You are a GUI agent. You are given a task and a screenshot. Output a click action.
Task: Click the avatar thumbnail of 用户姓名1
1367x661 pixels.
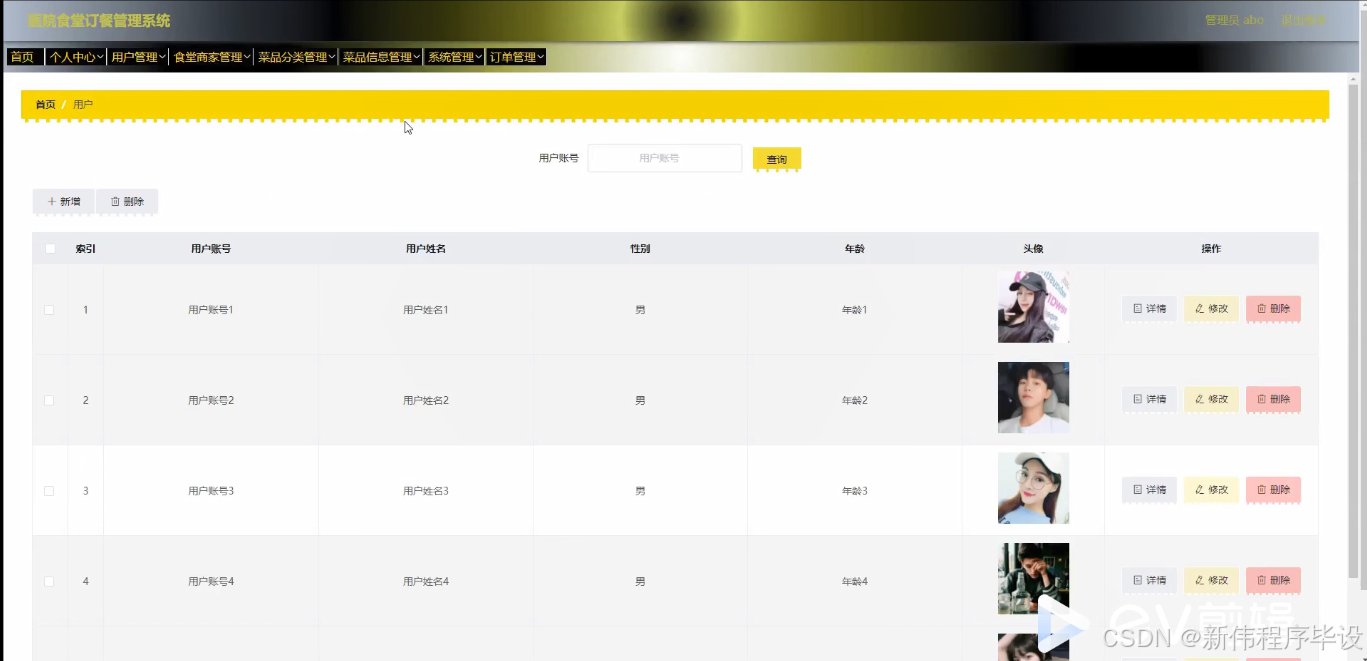point(1033,307)
